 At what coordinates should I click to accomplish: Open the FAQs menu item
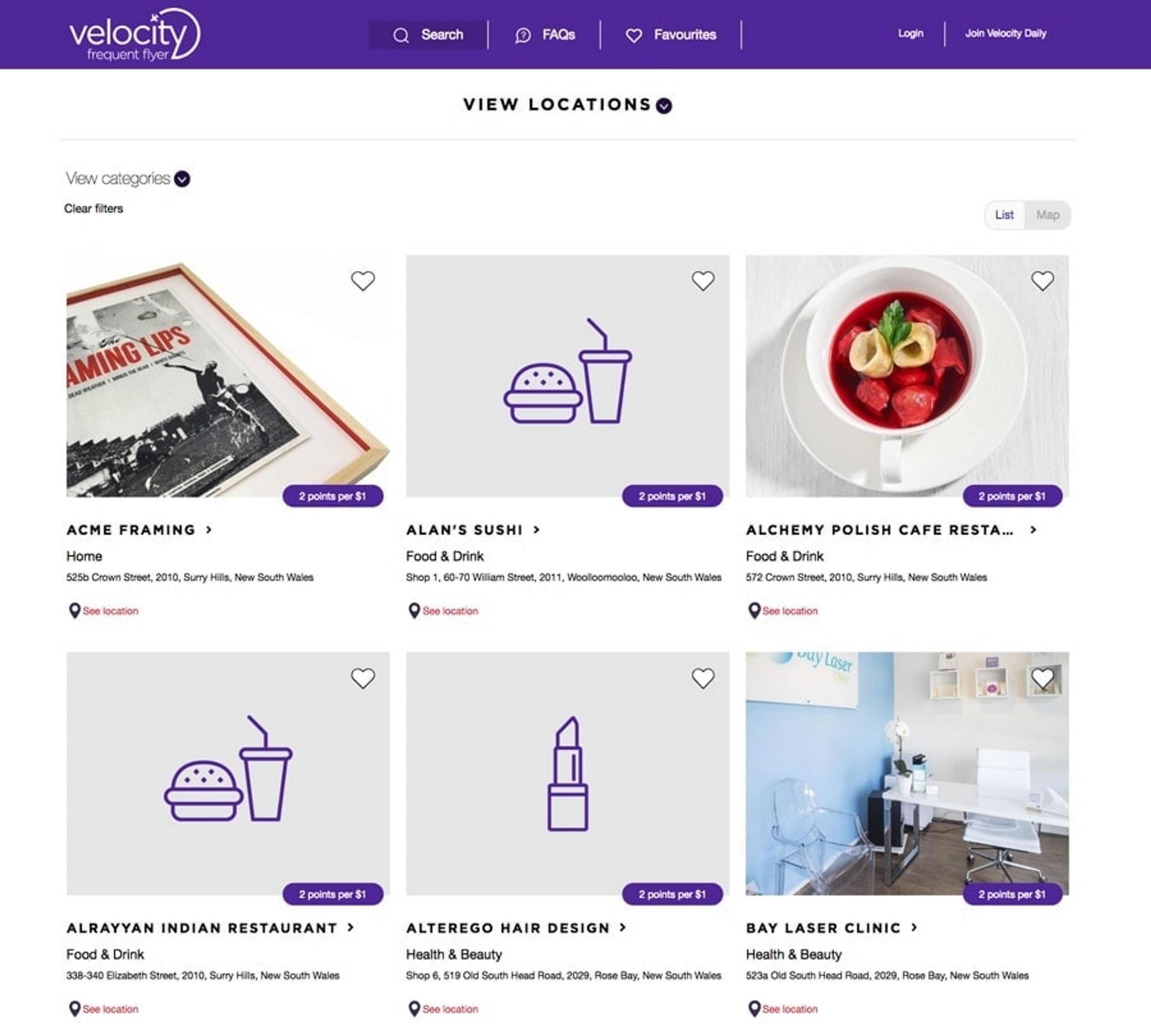coord(545,35)
